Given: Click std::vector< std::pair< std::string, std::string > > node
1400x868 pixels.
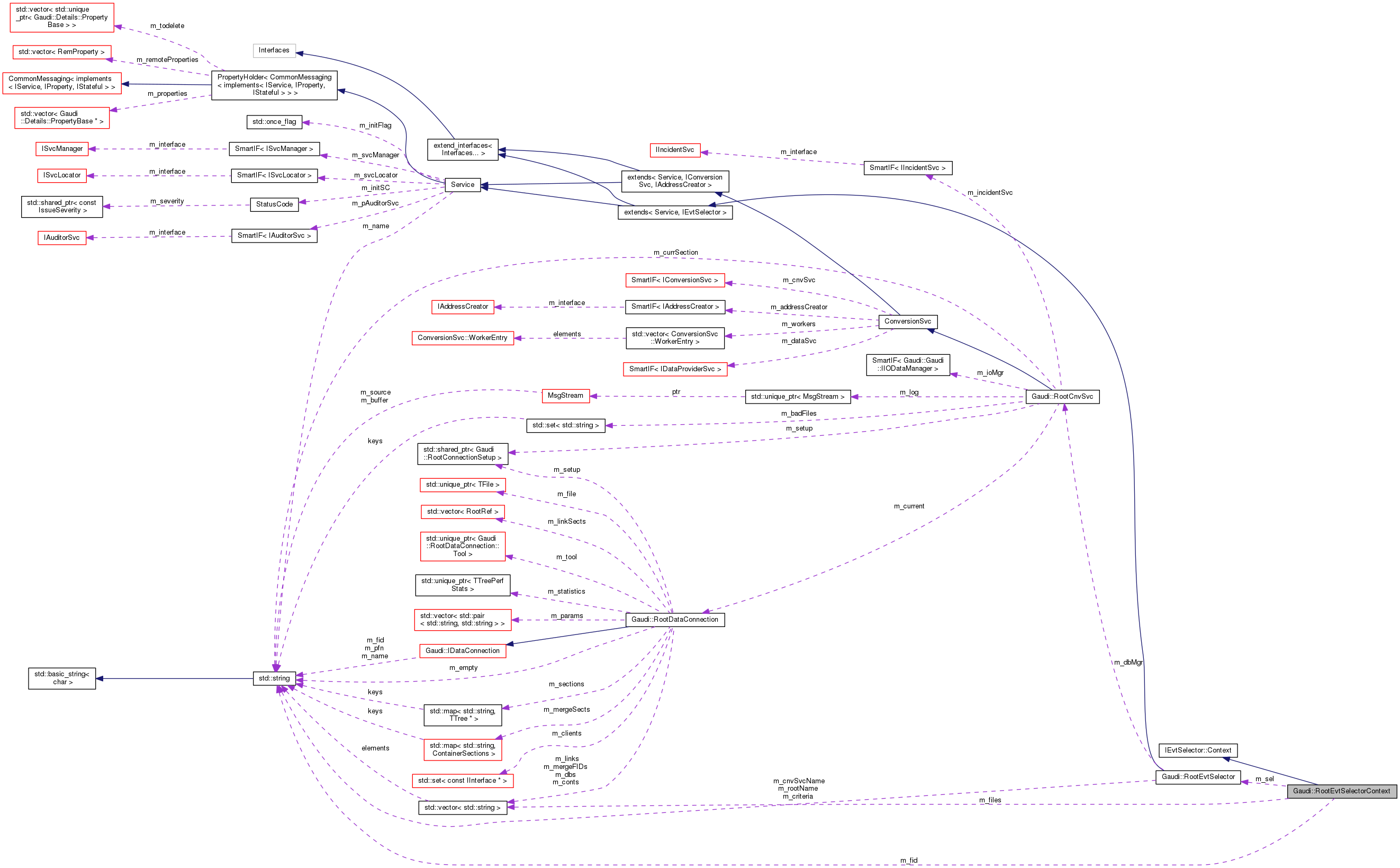Looking at the screenshot, I should 463,620.
